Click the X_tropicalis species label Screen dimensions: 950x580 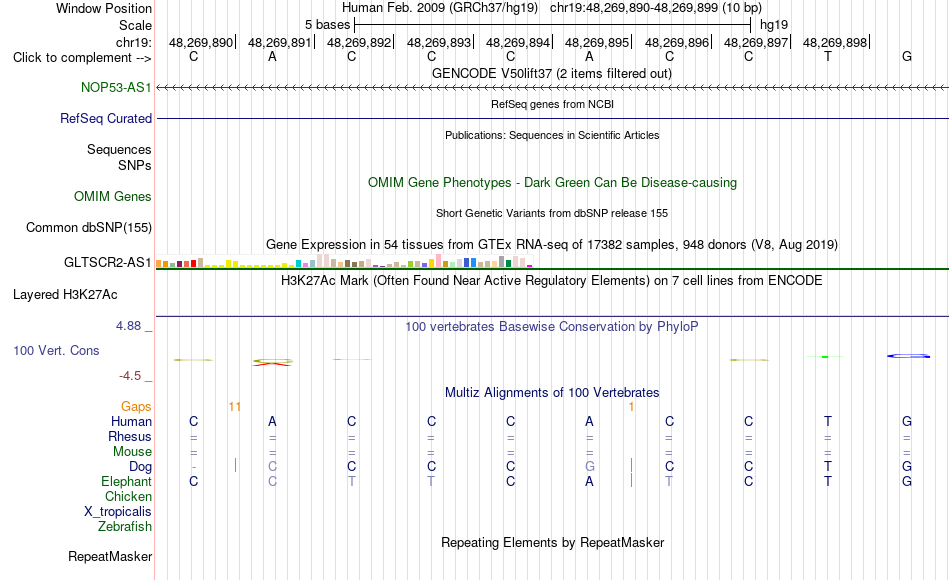pos(118,512)
